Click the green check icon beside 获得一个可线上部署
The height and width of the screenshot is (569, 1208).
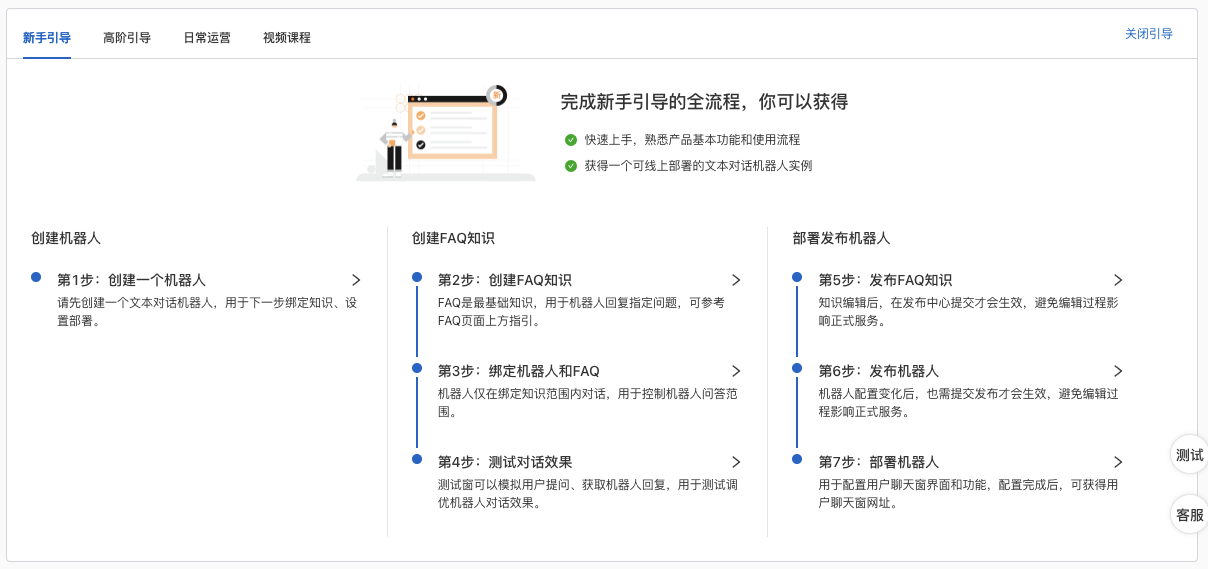(571, 166)
